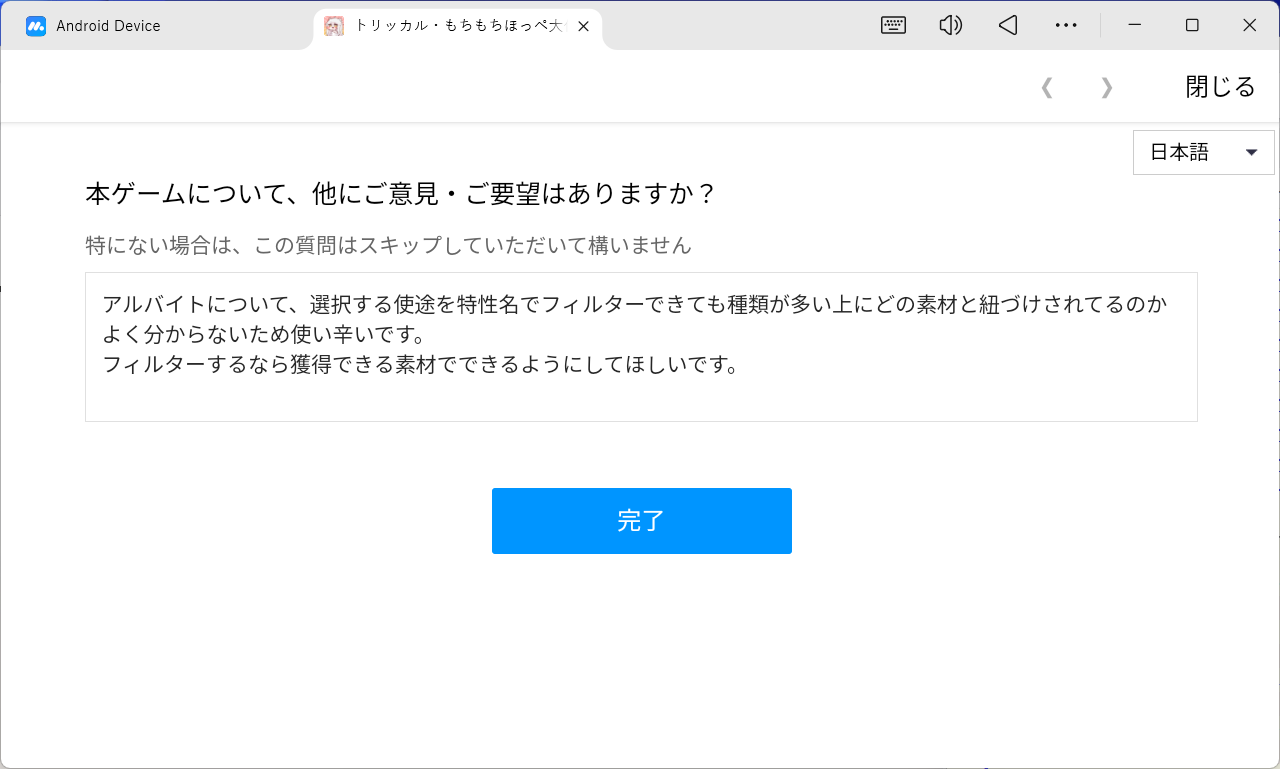This screenshot has width=1280, height=769.
Task: Click the game tab's character thumbnail icon
Action: click(x=334, y=26)
